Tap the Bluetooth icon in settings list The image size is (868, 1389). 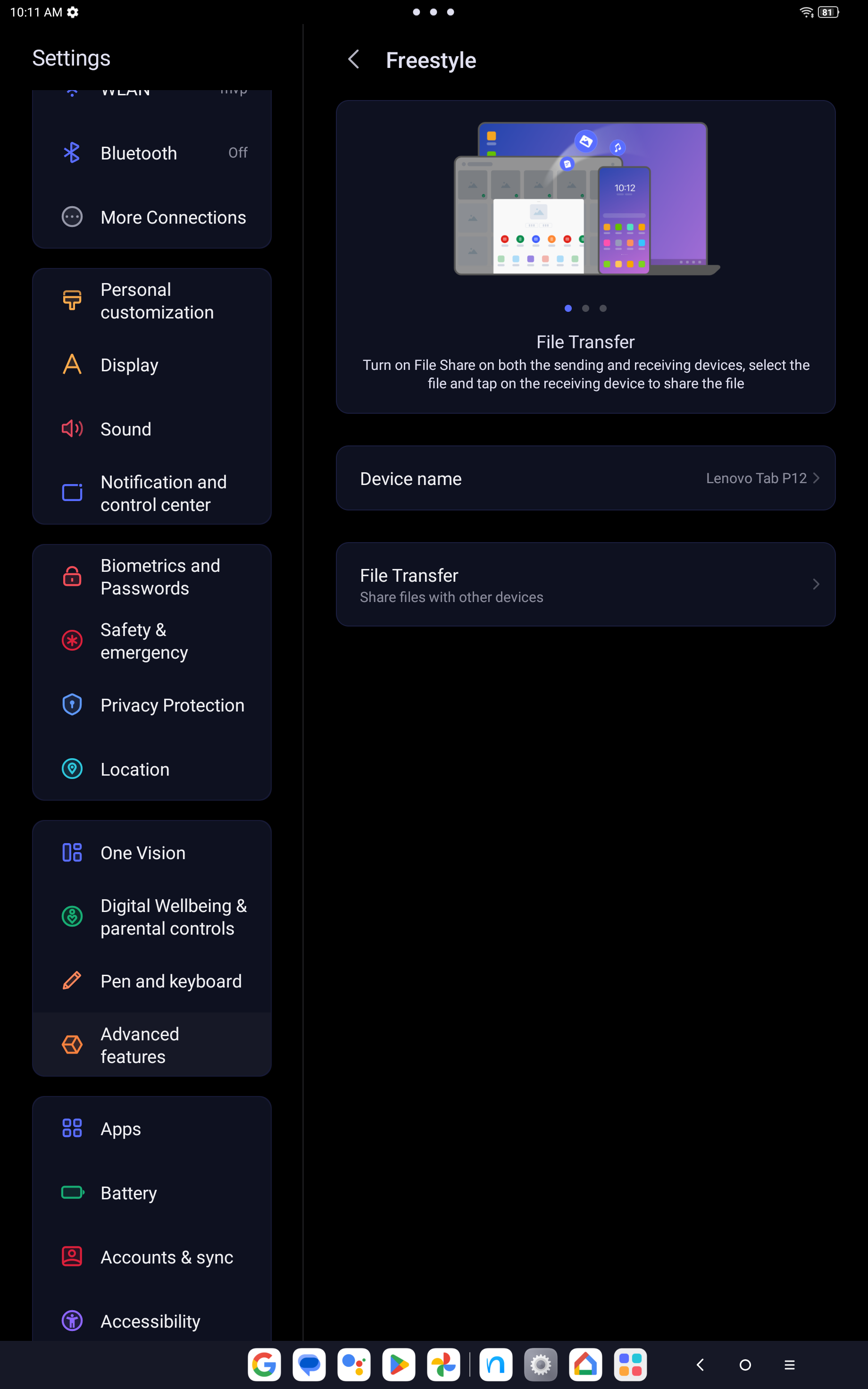pos(72,153)
